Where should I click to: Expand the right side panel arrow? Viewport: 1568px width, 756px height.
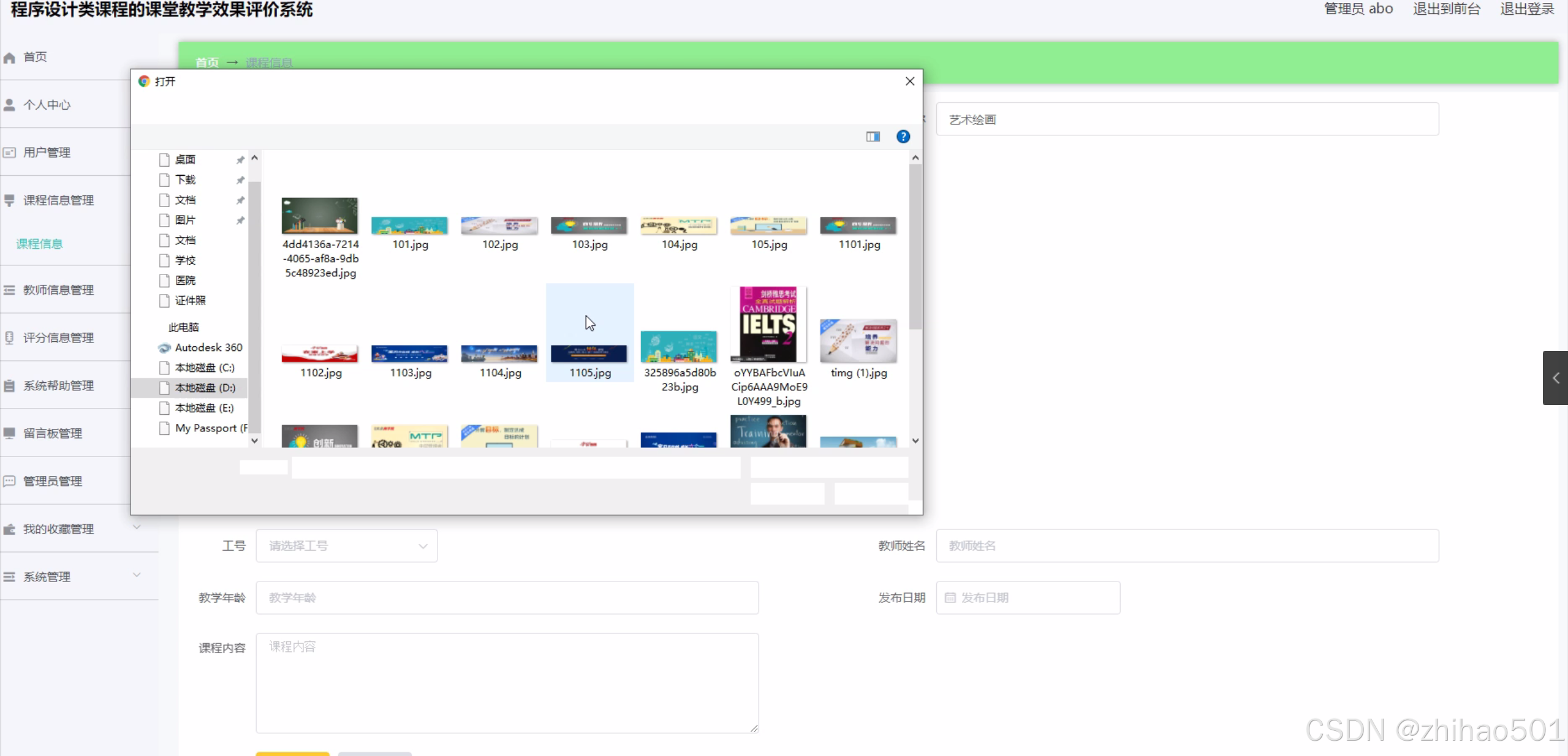click(x=1555, y=378)
